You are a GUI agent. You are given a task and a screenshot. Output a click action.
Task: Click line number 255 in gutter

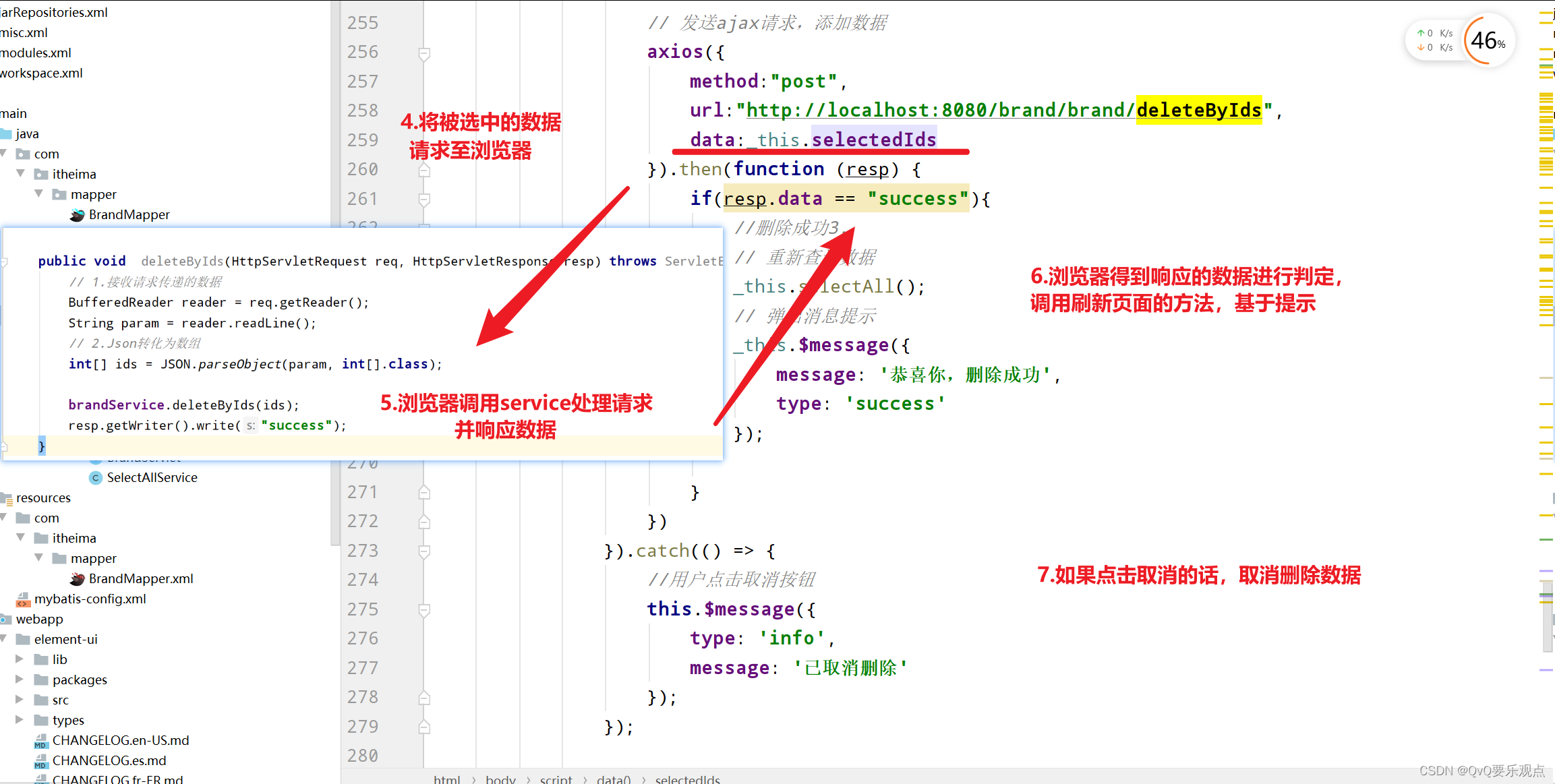click(363, 23)
